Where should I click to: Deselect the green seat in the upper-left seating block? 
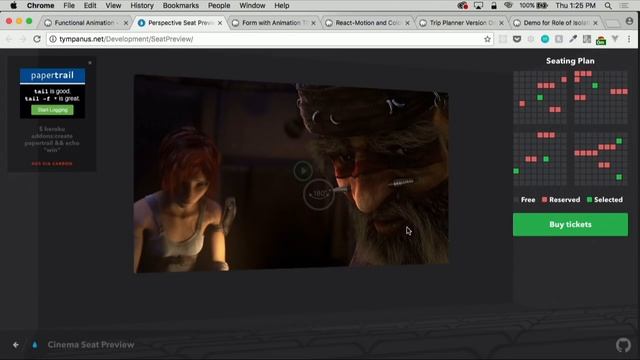coord(540,98)
